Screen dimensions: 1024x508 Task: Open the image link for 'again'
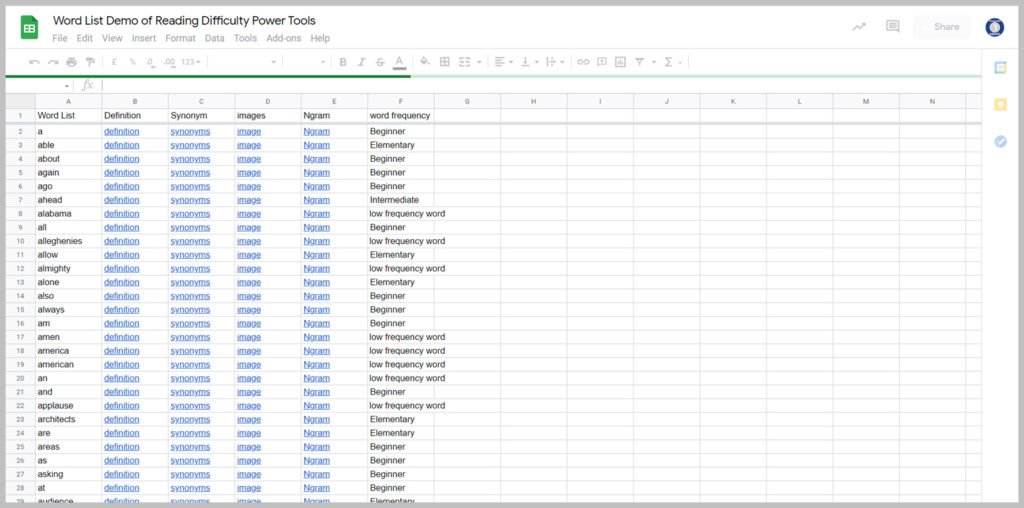click(249, 172)
